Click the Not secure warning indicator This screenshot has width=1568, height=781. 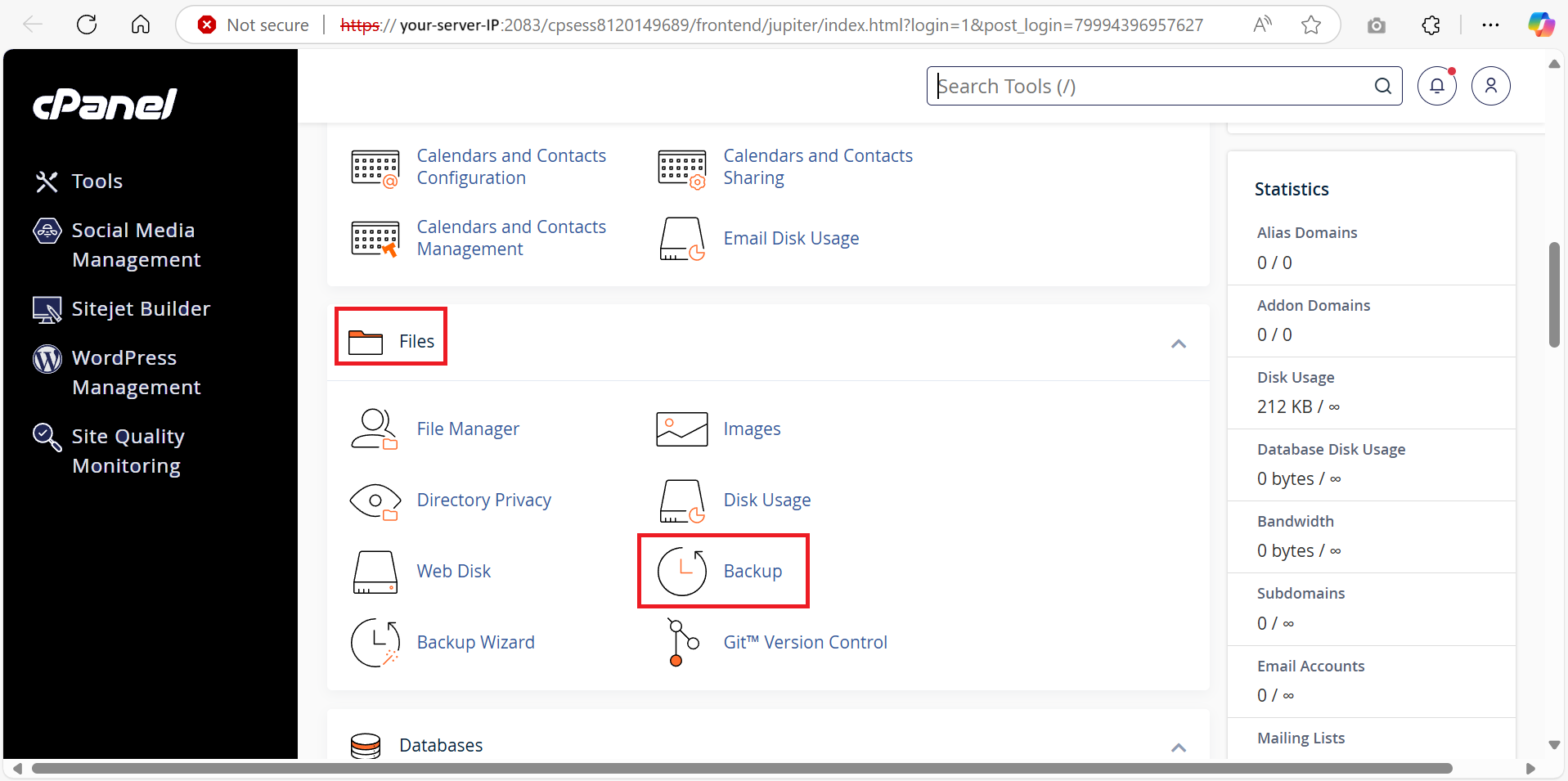click(254, 25)
